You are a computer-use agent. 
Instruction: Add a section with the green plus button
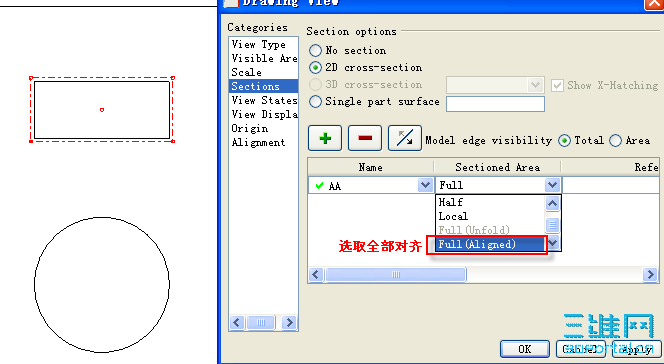coord(325,138)
